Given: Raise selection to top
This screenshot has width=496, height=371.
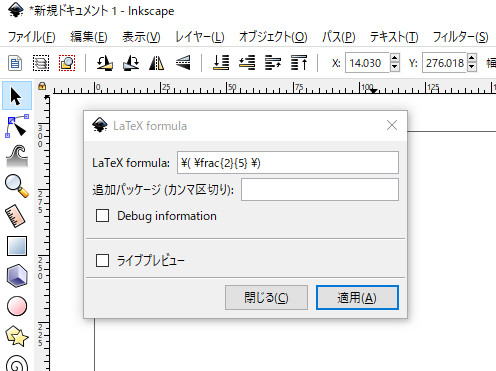Looking at the screenshot, I should click(299, 63).
